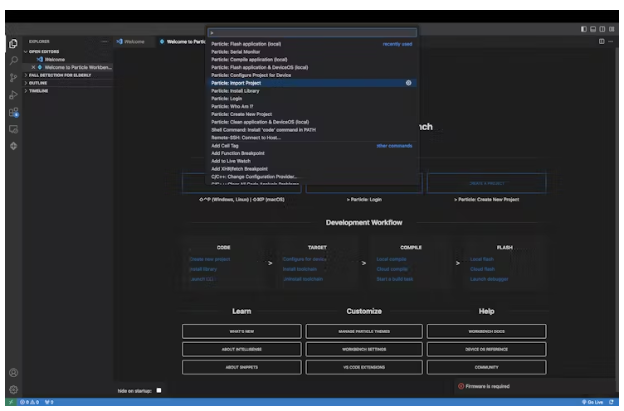
Task: Open the Explorer view in activity bar
Action: 13,43
